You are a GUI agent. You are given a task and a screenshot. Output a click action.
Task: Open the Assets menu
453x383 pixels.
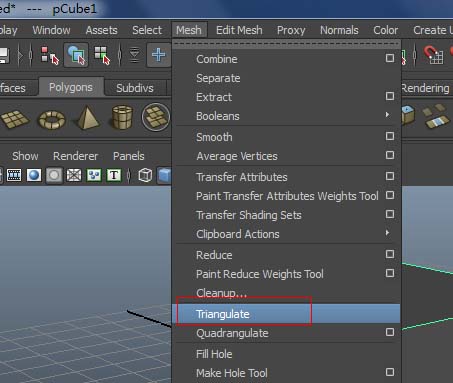[101, 30]
